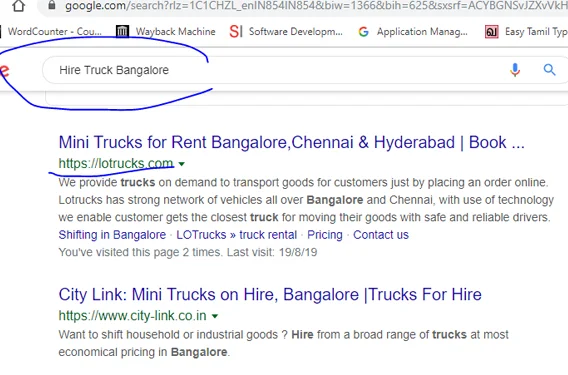568x375 pixels.
Task: Open Wayback Machine bookmark icon
Action: (x=122, y=32)
